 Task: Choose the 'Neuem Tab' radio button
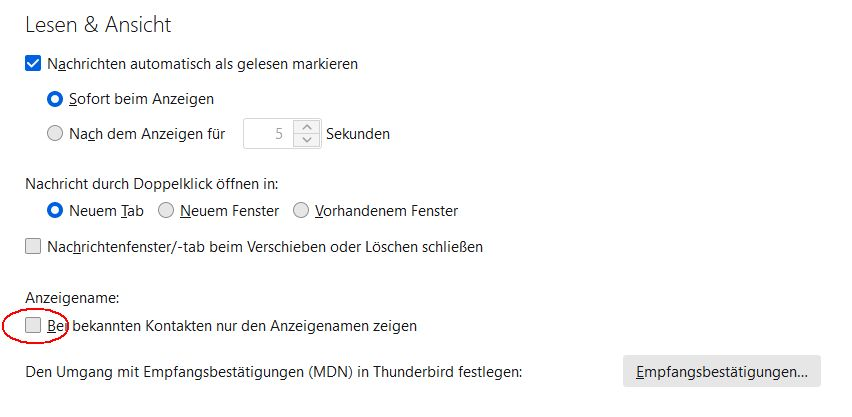pos(57,211)
